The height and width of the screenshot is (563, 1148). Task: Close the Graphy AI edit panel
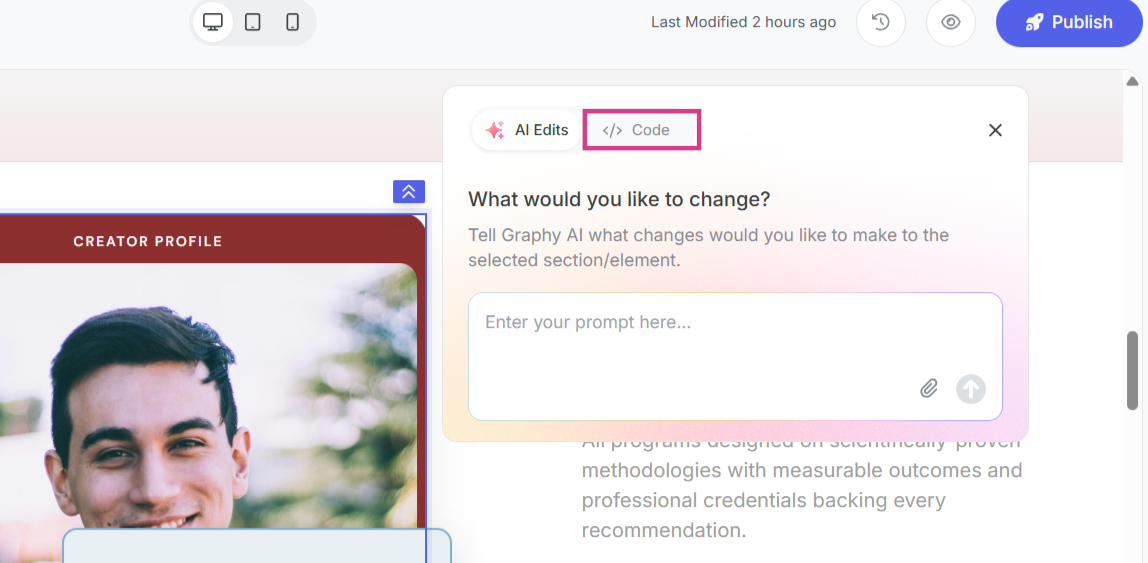tap(995, 130)
